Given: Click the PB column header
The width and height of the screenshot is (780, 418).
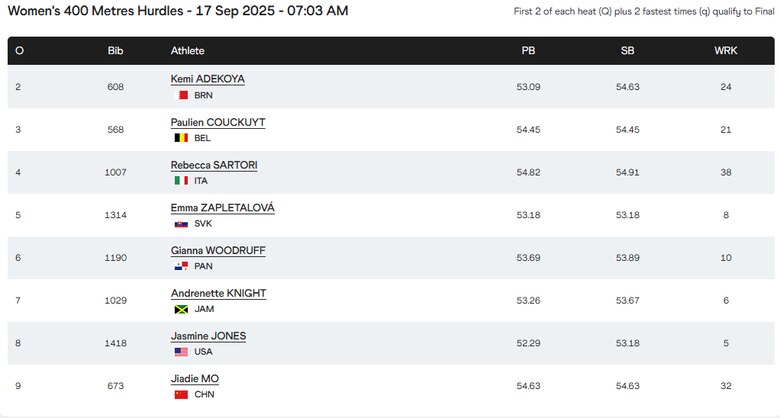Looking at the screenshot, I should [528, 50].
